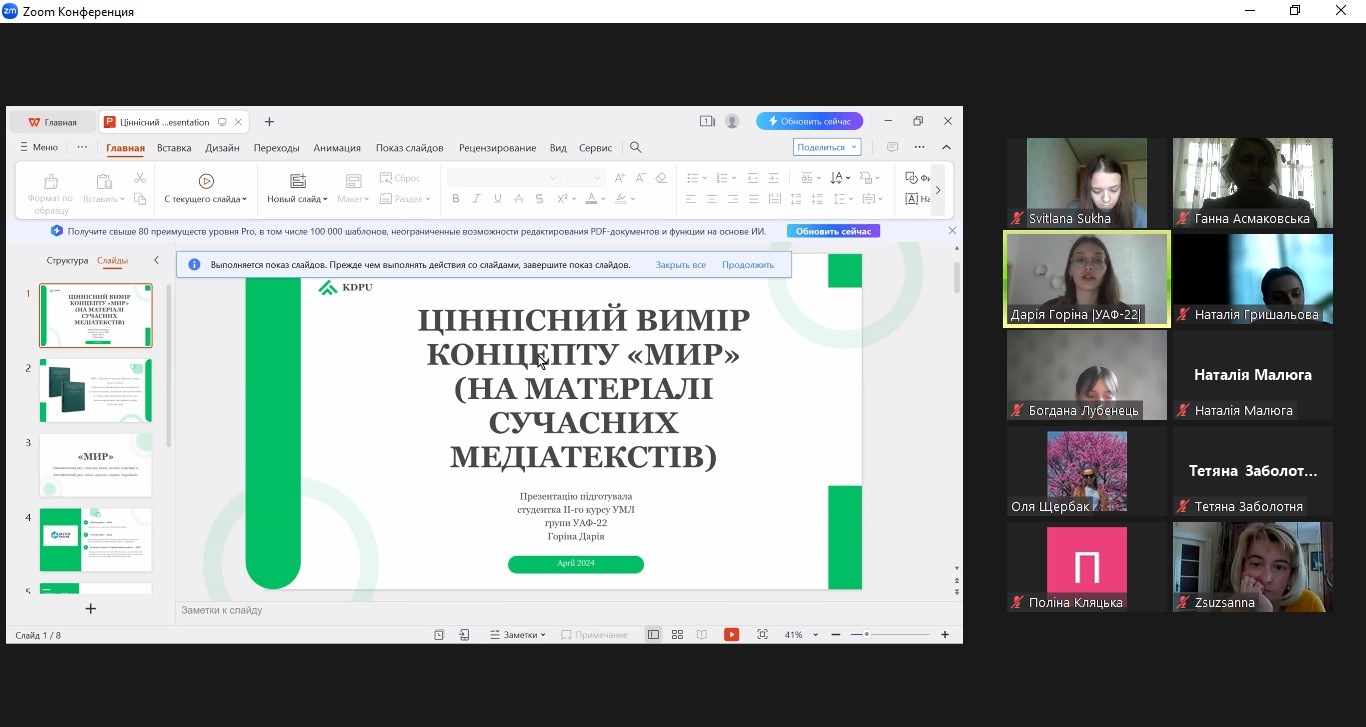The height and width of the screenshot is (727, 1366).
Task: Add new slide with plus below thumbnails
Action: click(91, 608)
